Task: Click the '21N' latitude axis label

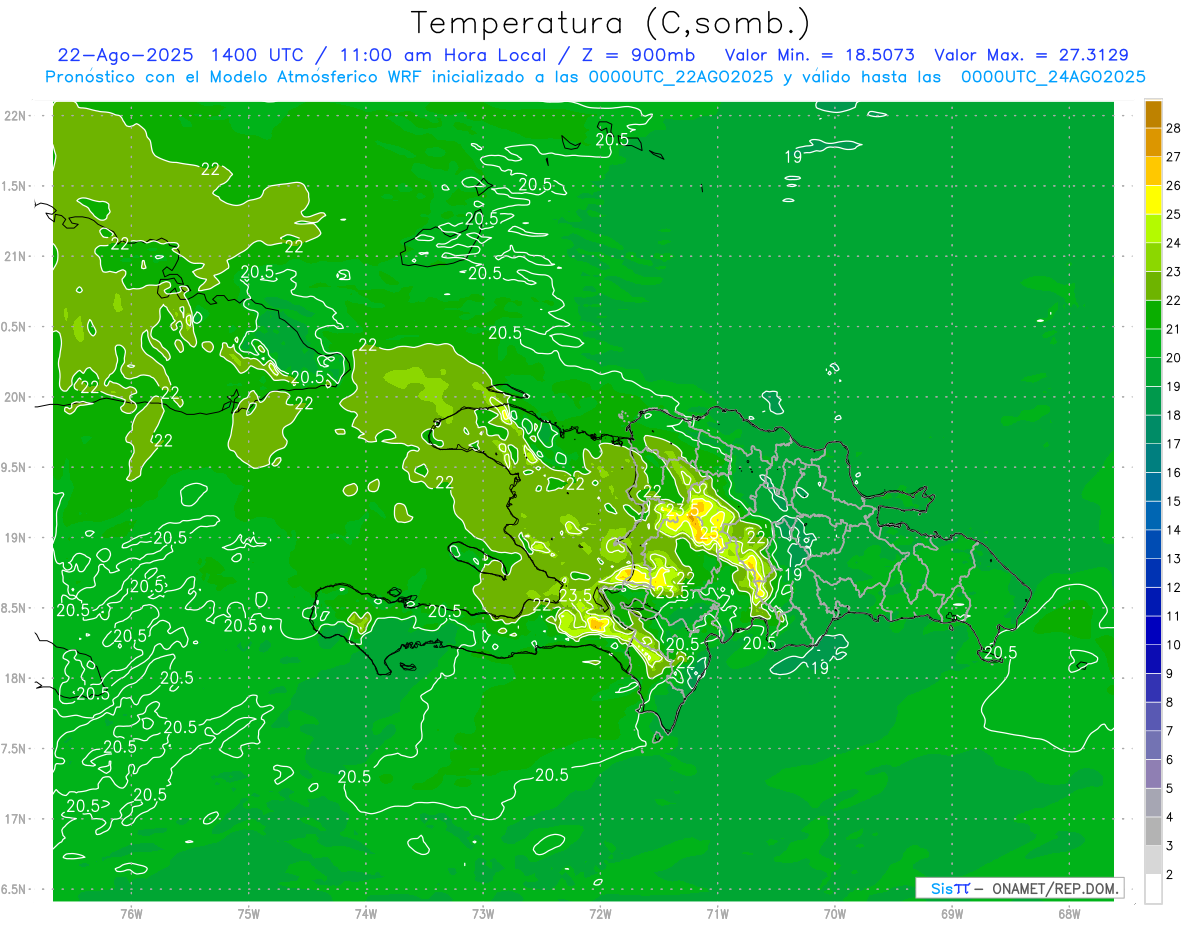Action: tap(17, 257)
